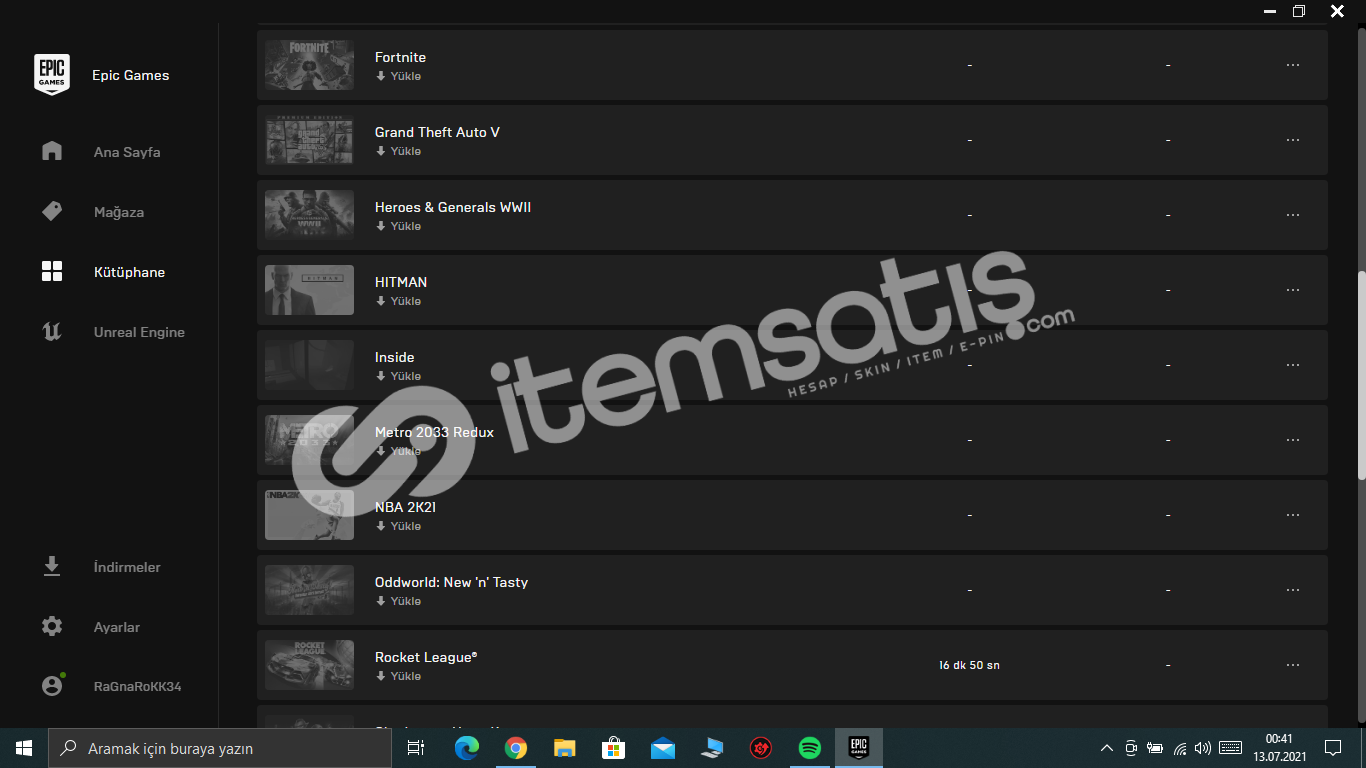The image size is (1366, 768).
Task: Click the Grand Theft Auto V title
Action: pos(437,132)
